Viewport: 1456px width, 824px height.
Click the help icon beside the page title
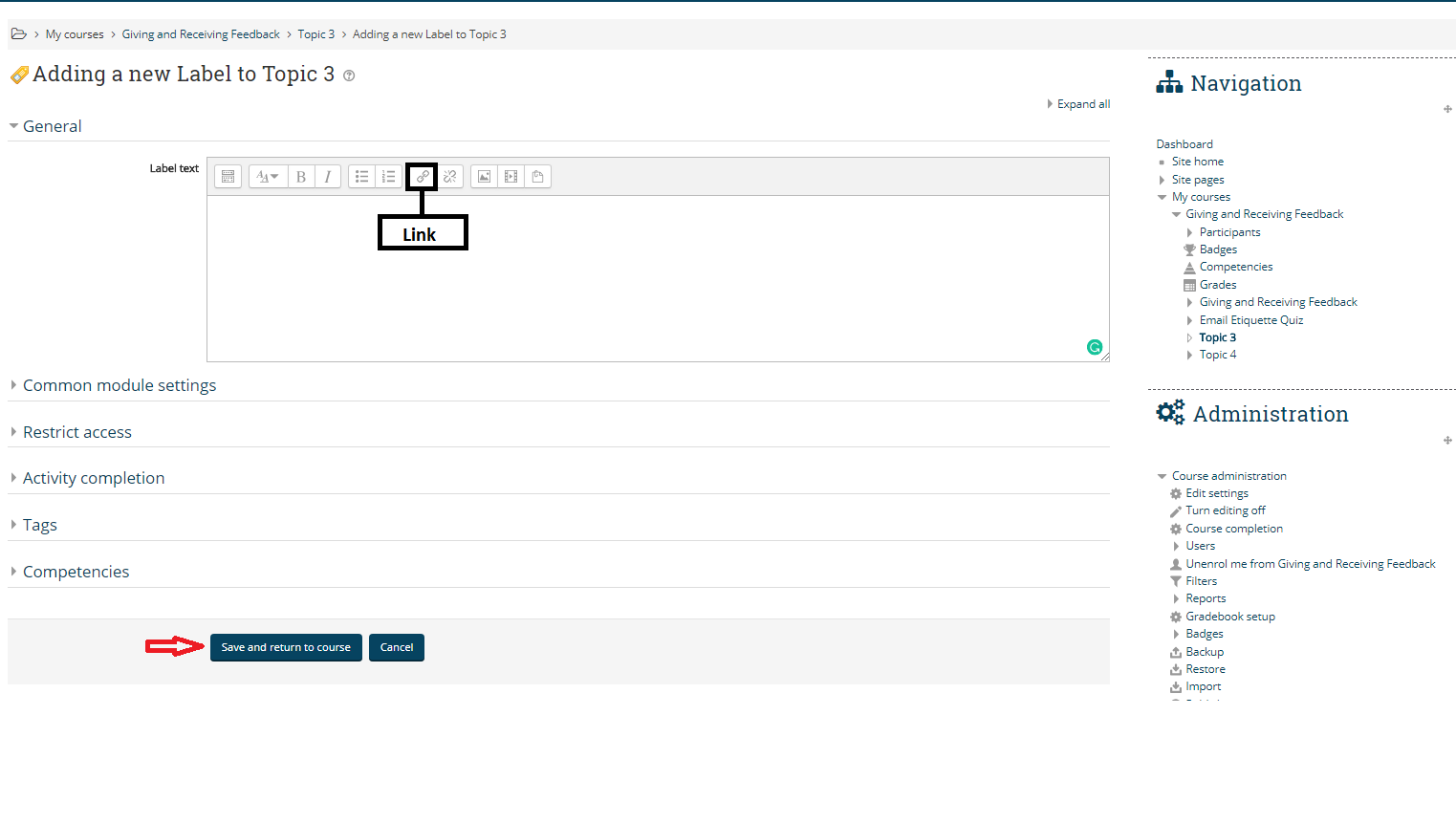pos(349,76)
